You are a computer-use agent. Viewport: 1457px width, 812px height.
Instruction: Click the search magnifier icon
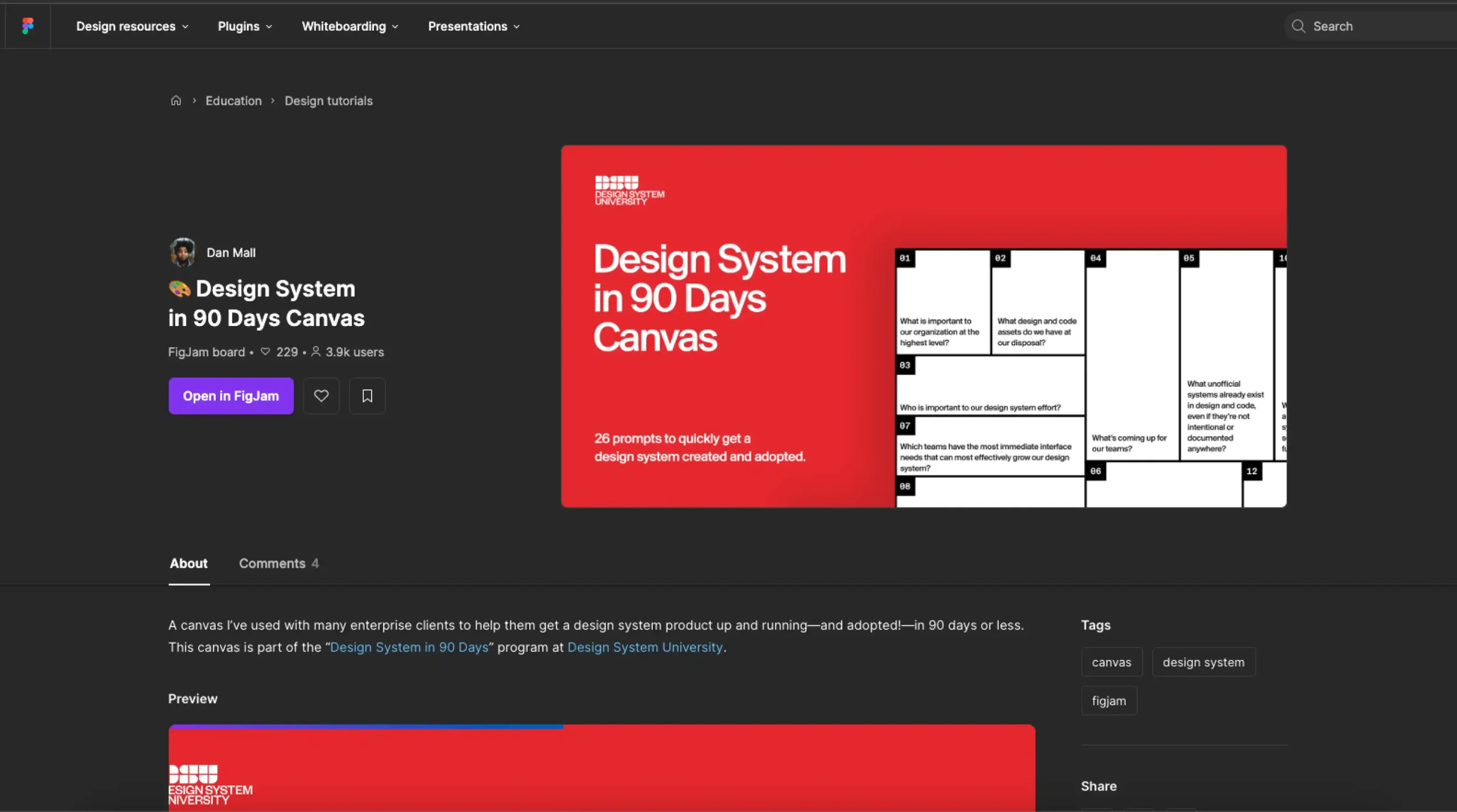1298,26
